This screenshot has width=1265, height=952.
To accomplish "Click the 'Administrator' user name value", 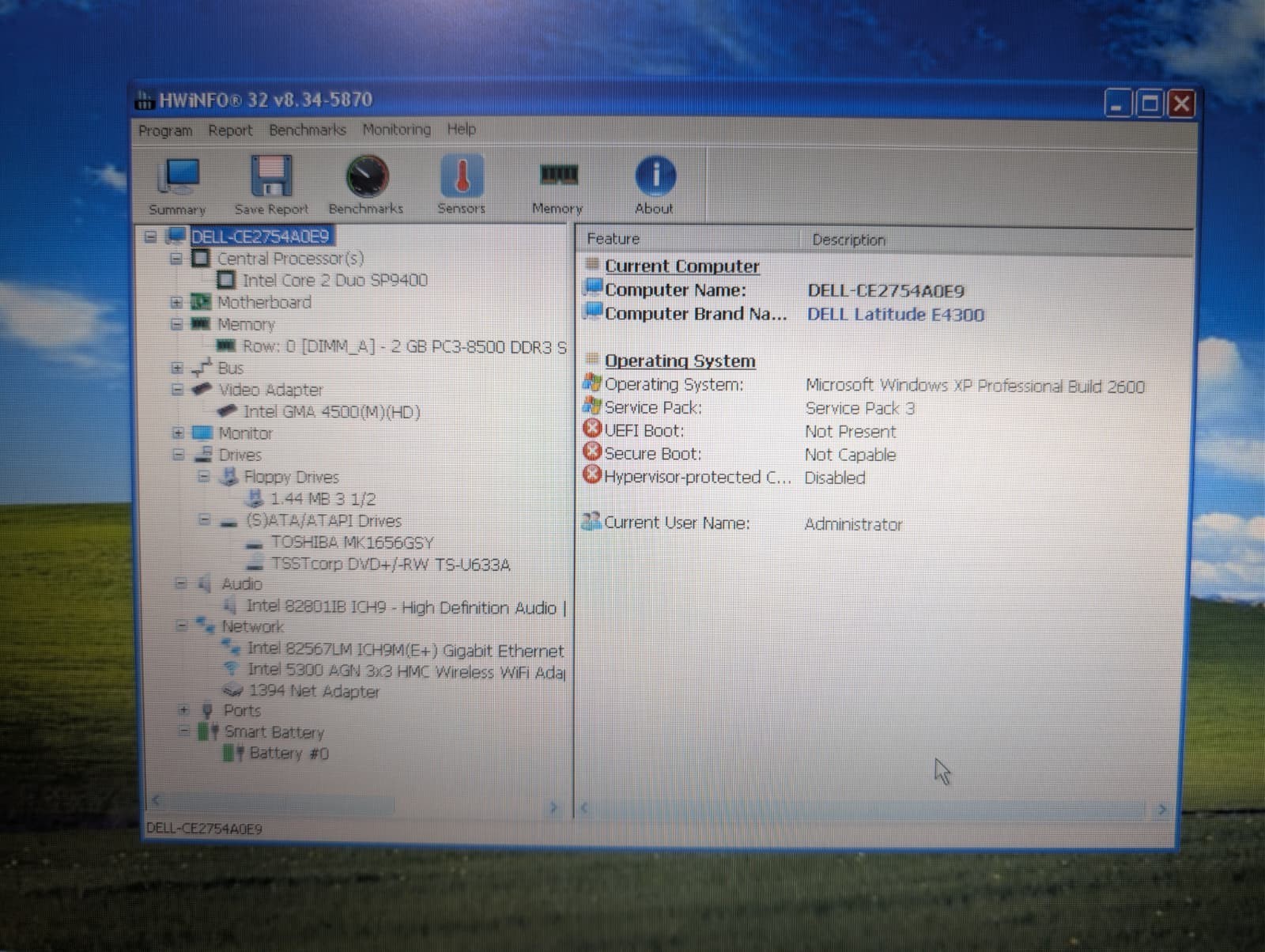I will 853,523.
